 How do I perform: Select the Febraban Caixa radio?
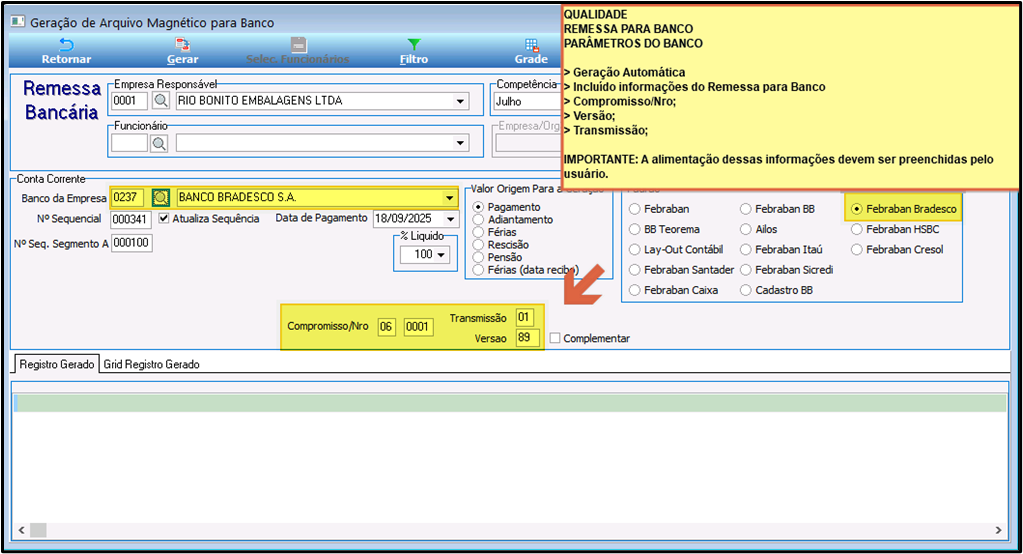(634, 290)
